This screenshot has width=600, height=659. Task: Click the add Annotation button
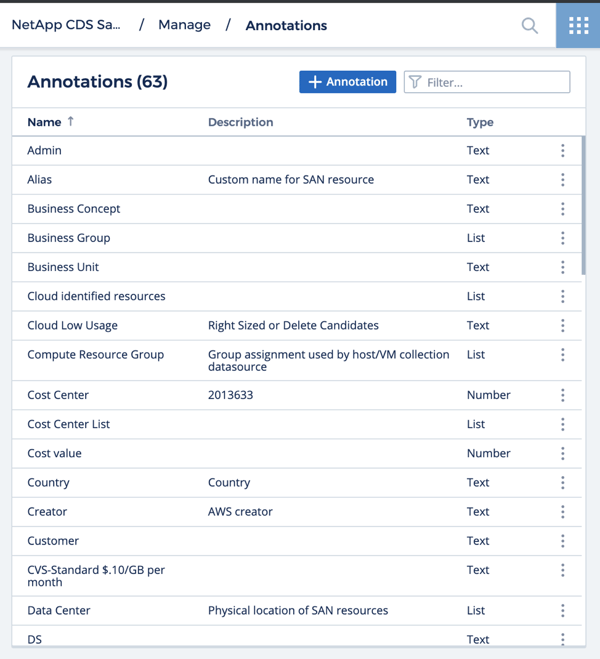click(x=347, y=82)
